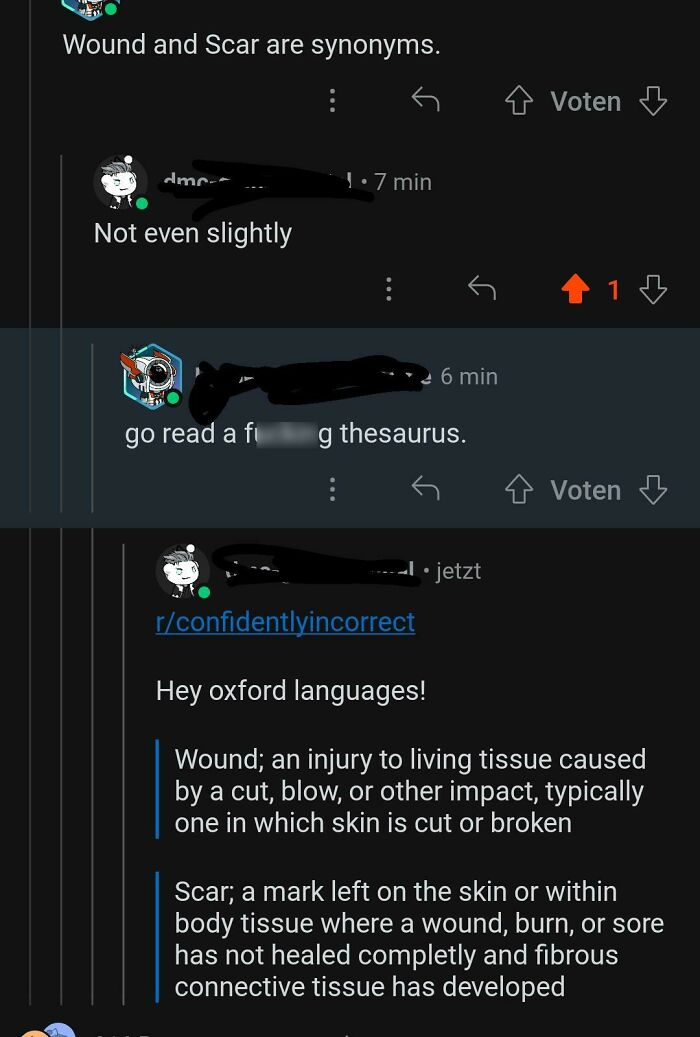
Task: Upvote the 'go read a thesaurus' comment
Action: (519, 490)
